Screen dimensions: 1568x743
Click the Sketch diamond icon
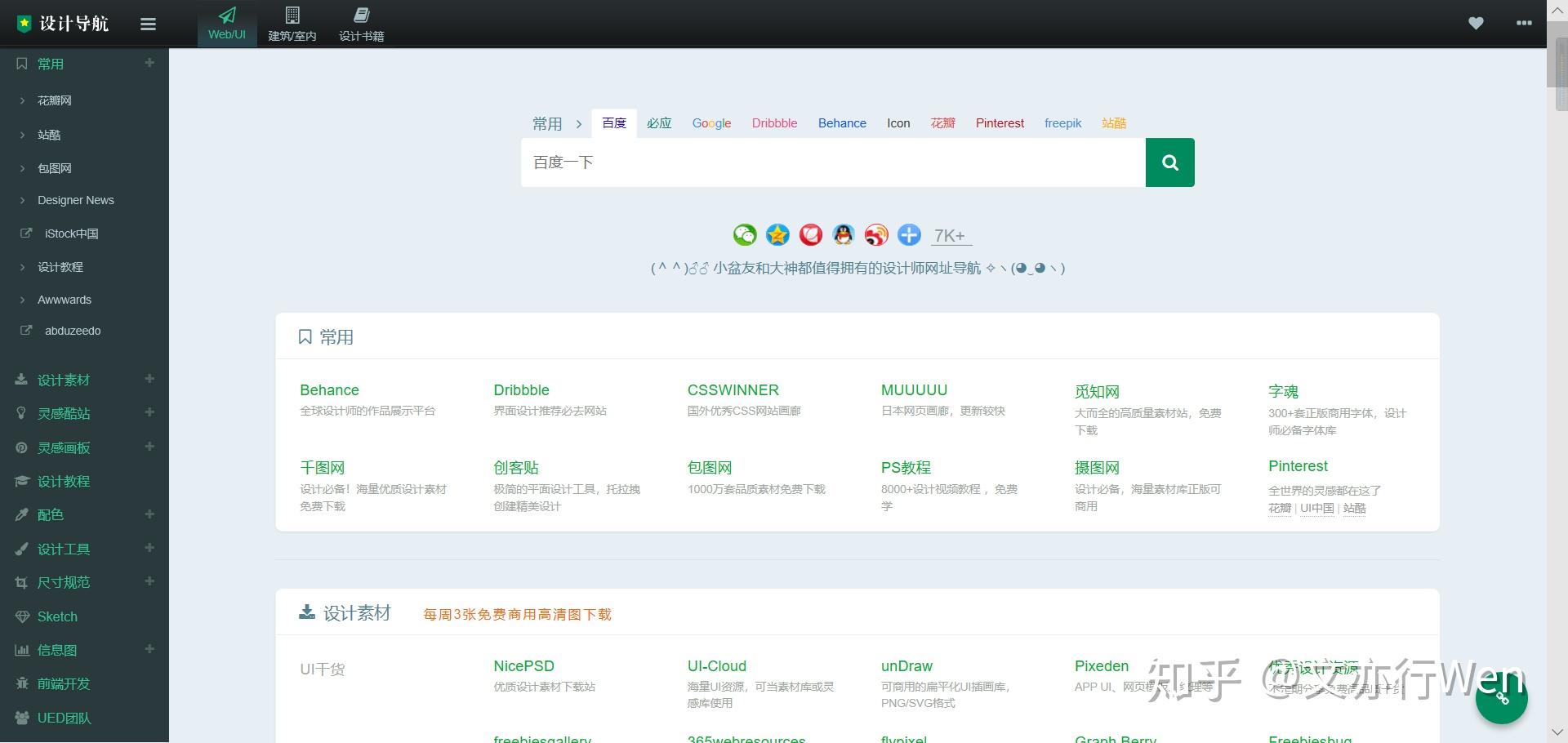[x=22, y=616]
